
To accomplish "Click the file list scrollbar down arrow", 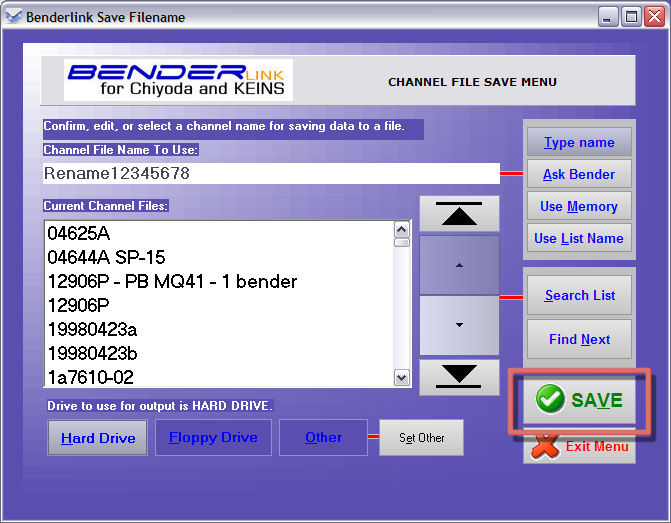I will (402, 378).
